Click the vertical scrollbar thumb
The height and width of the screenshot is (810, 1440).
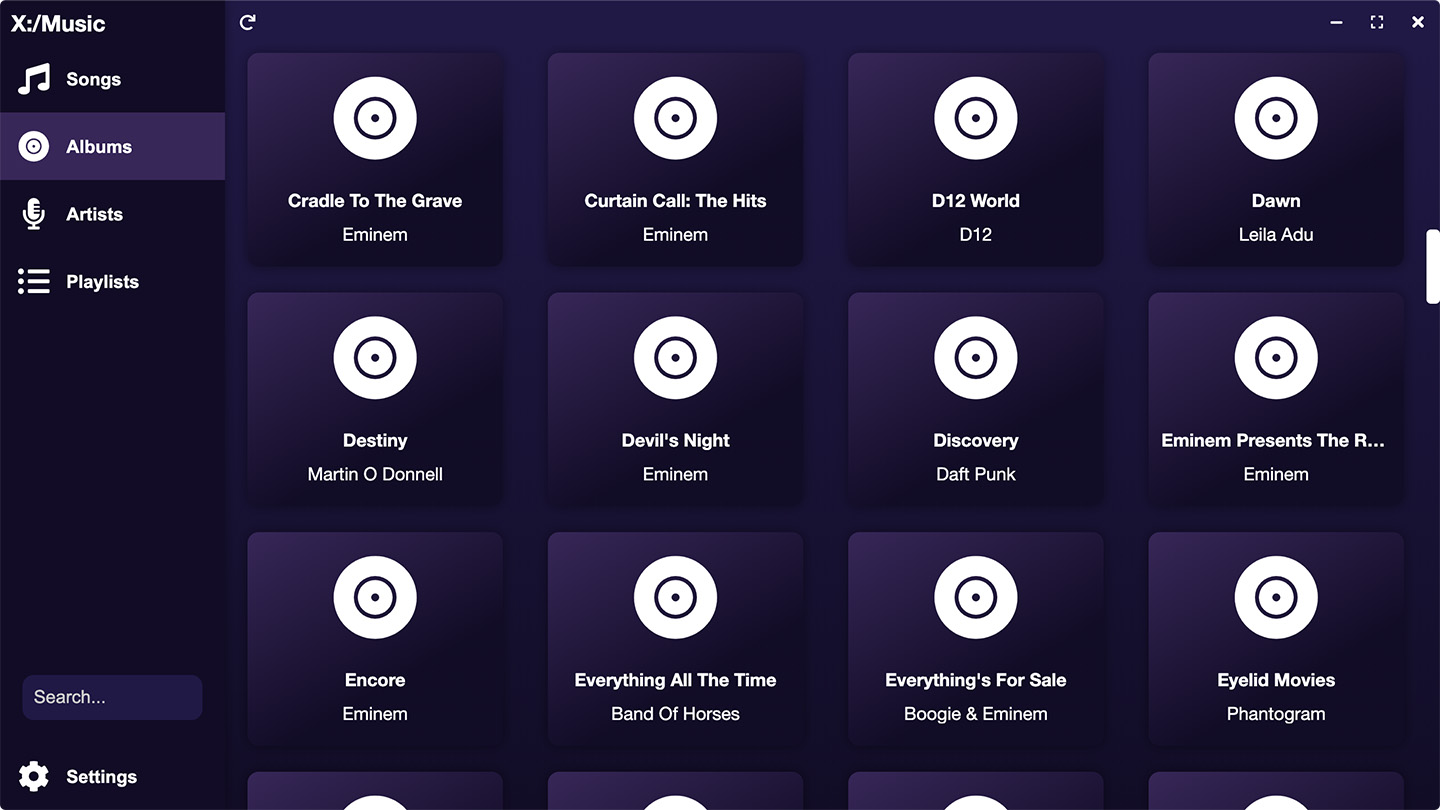[1432, 266]
